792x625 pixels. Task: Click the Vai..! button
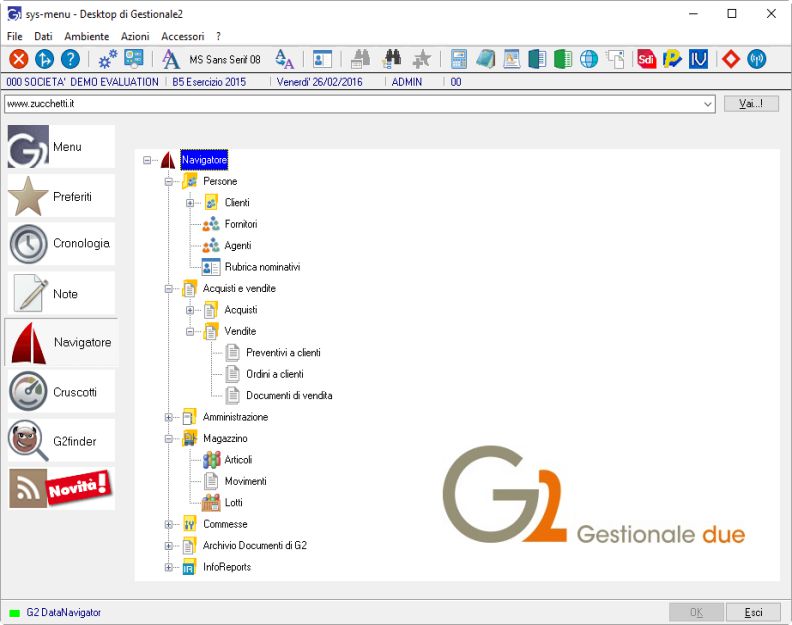click(751, 104)
